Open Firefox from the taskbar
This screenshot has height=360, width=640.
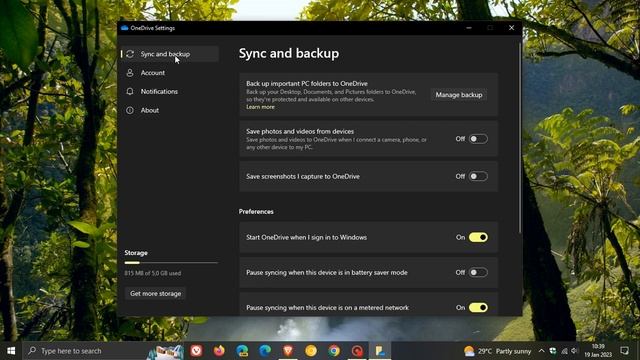pos(219,351)
